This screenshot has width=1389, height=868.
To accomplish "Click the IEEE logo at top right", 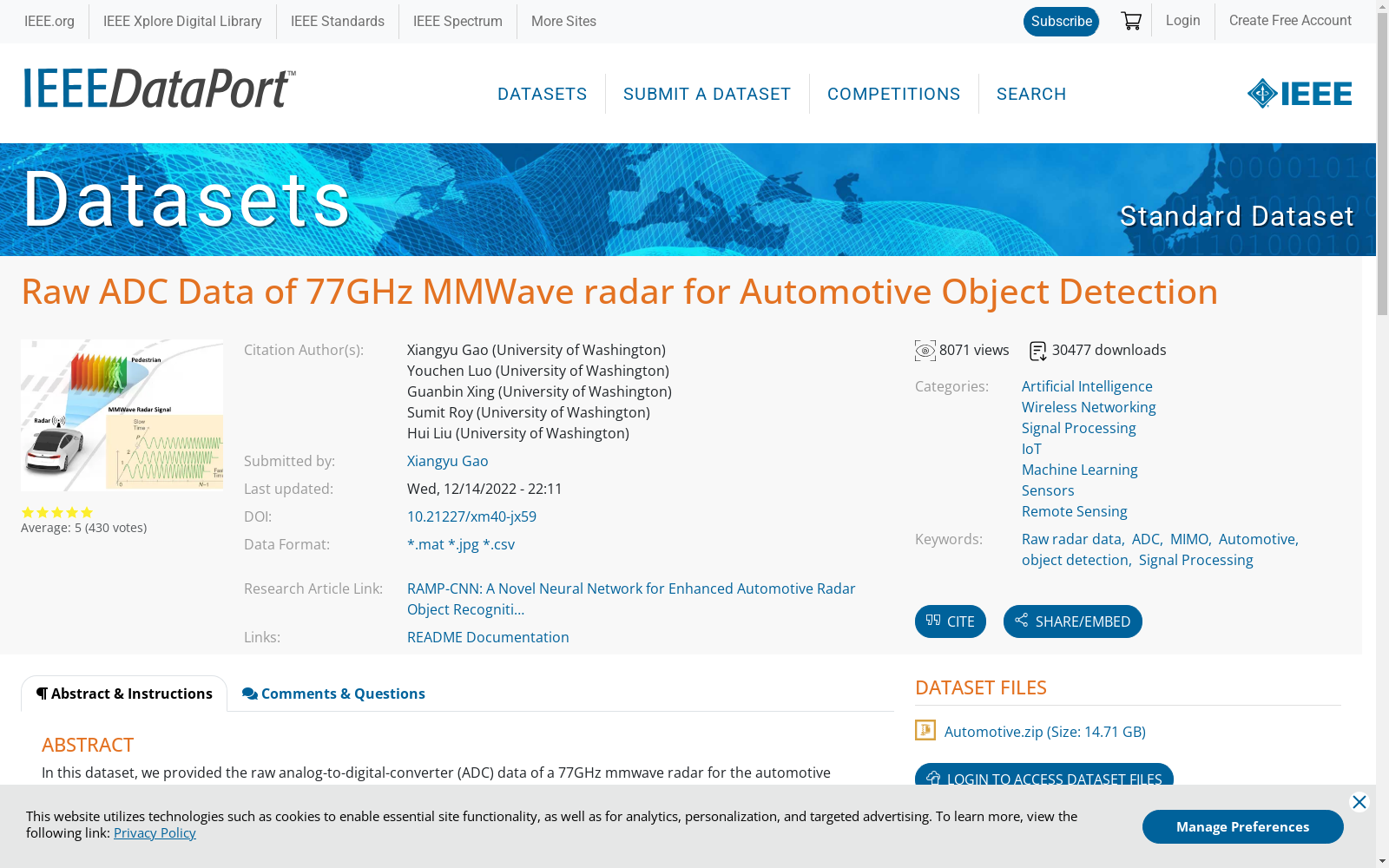I will (1300, 93).
